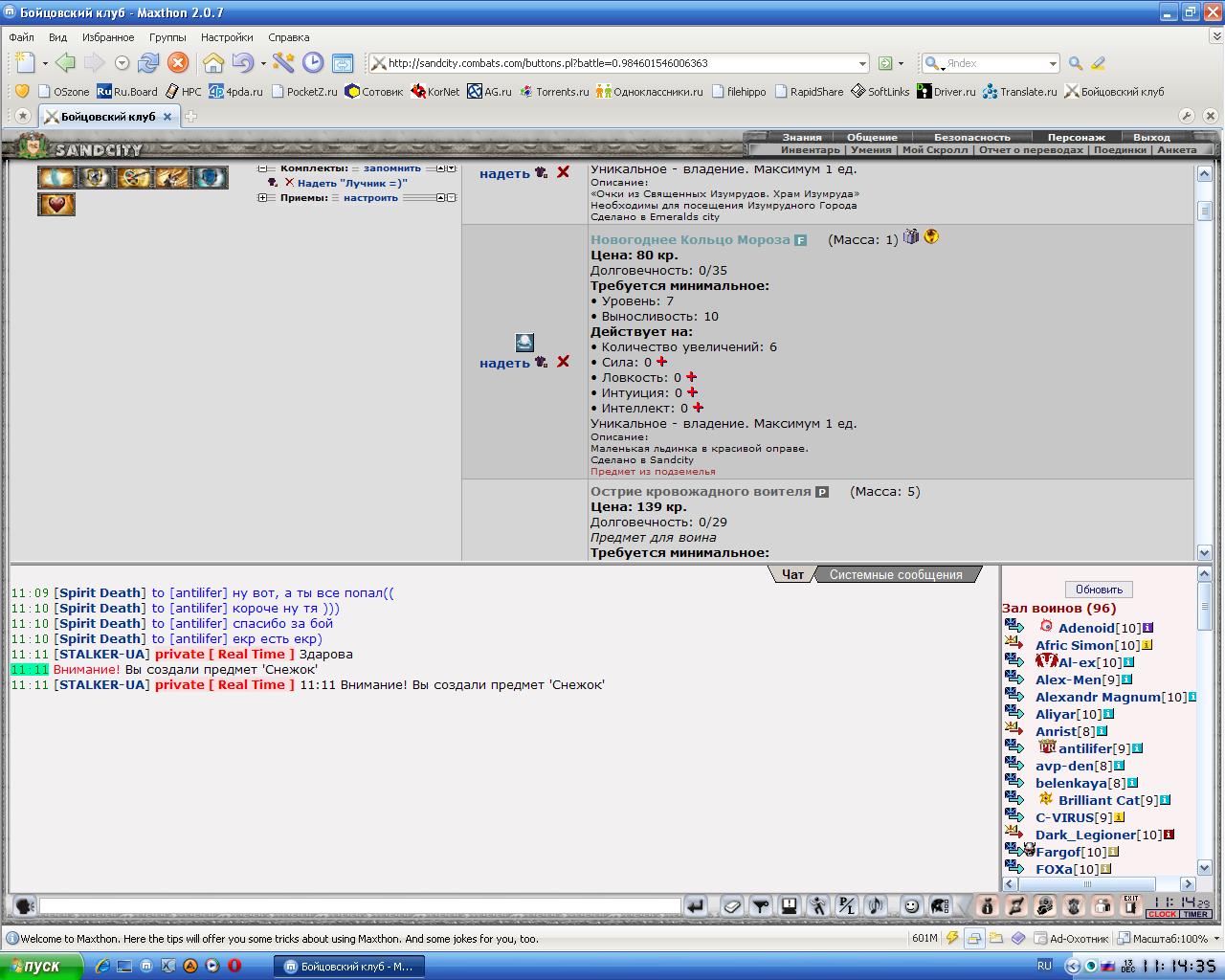This screenshot has width=1225, height=980.
Task: Open the magic wand tools icon
Action: pos(283,63)
